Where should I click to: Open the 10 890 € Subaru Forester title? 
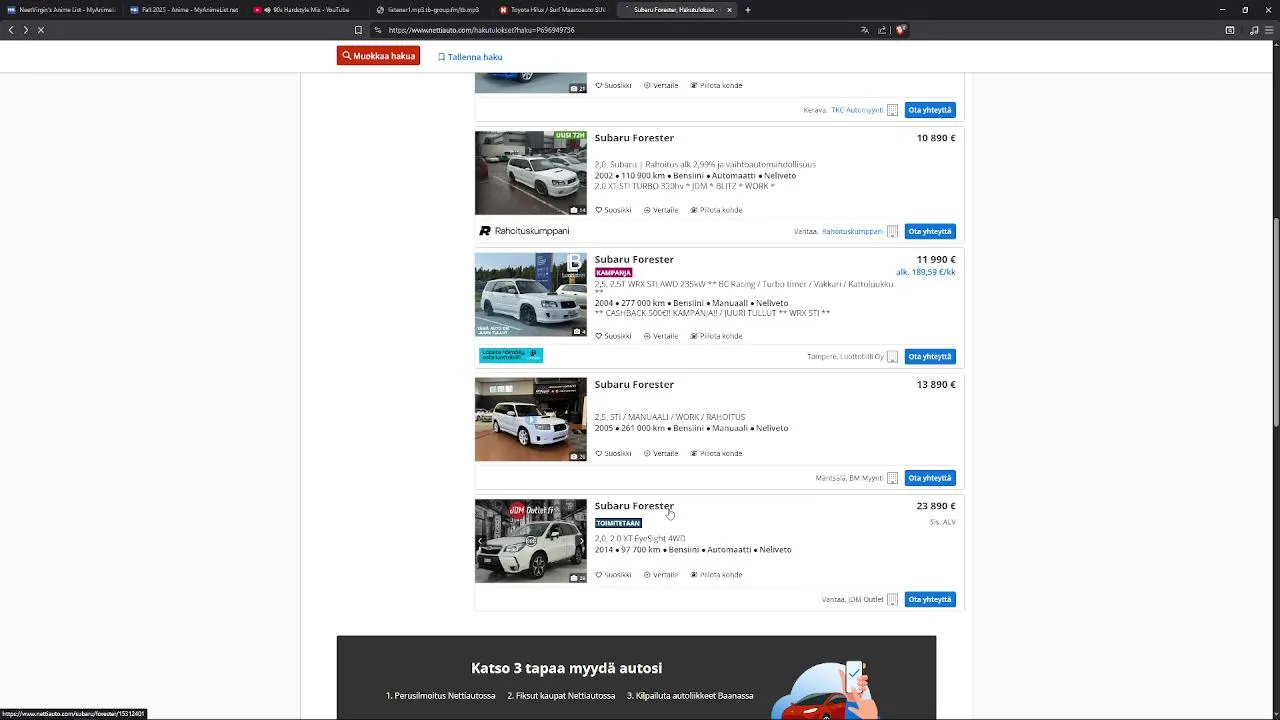(x=634, y=138)
